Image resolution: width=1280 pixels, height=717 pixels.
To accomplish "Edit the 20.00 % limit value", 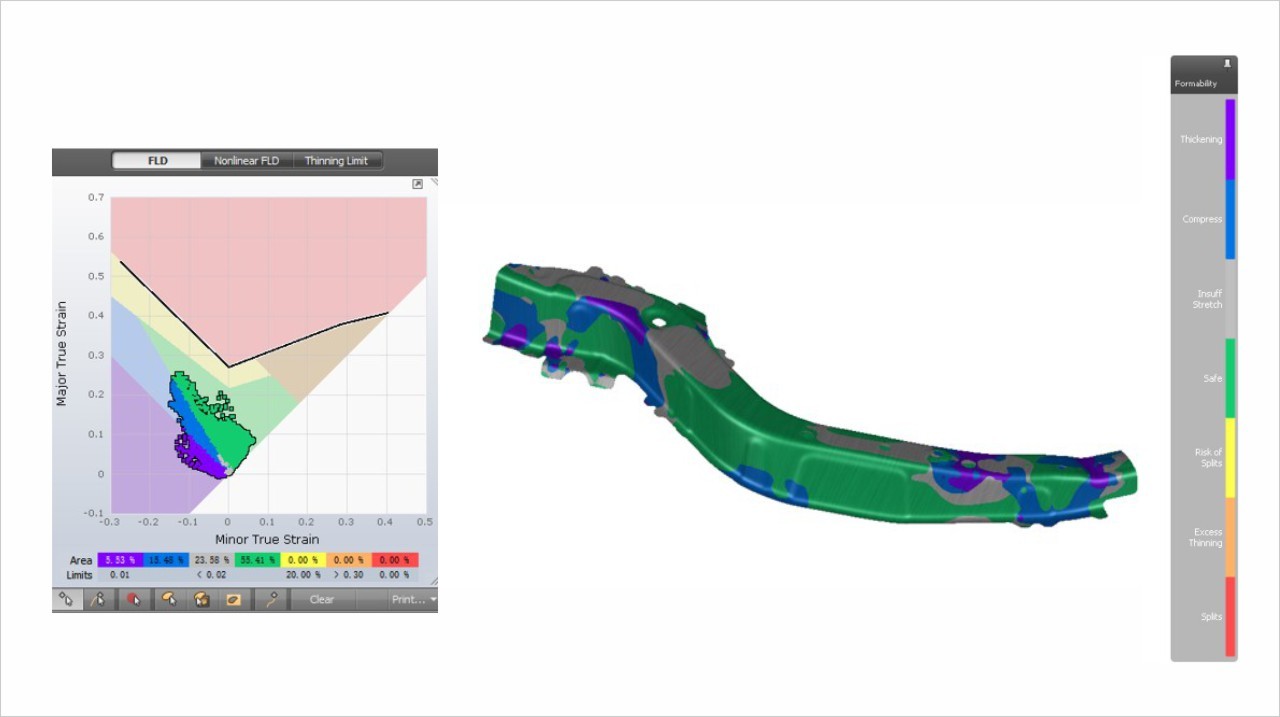I will click(303, 575).
